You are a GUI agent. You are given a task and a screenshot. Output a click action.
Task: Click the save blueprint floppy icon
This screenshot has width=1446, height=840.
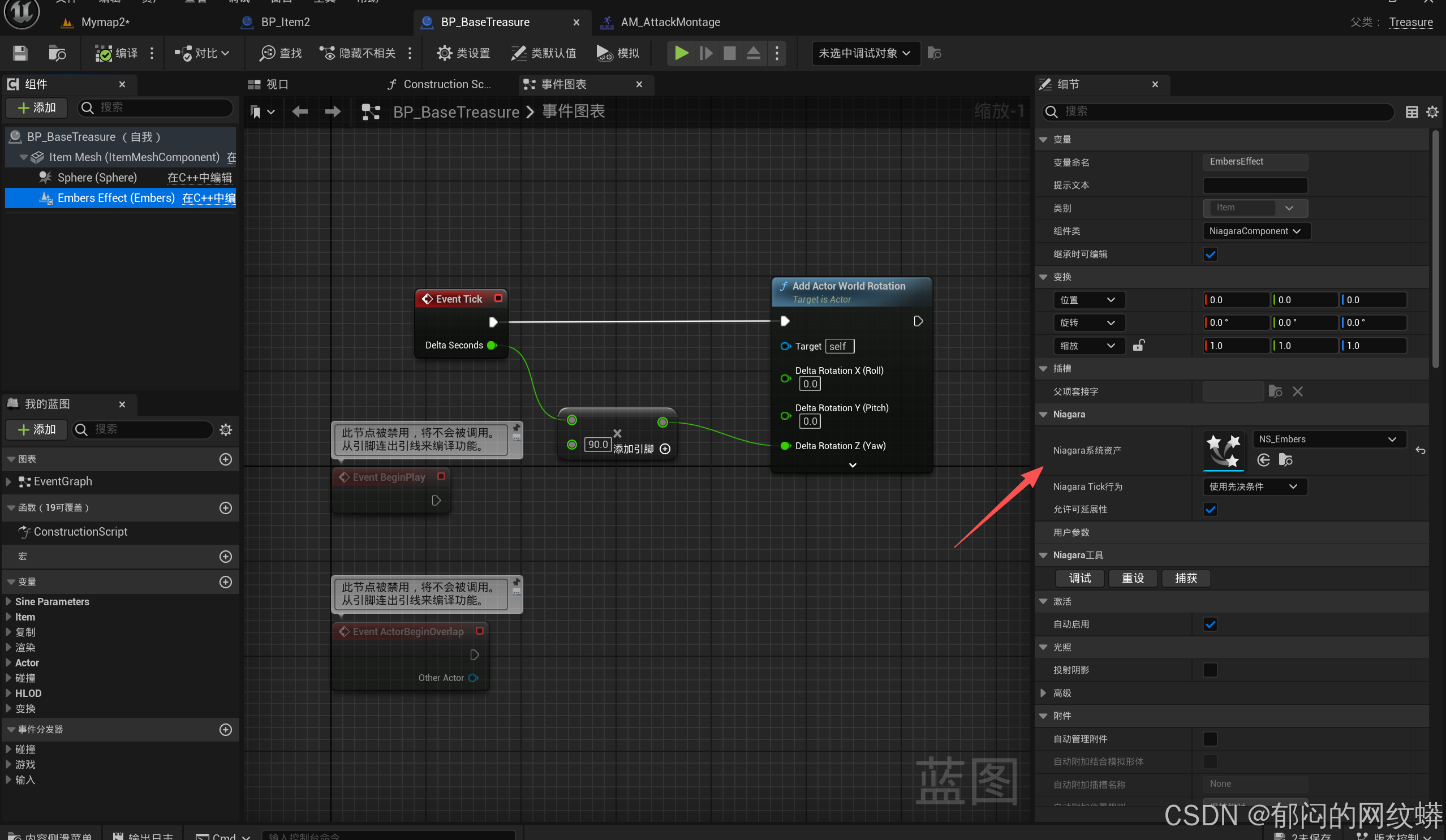pos(20,53)
